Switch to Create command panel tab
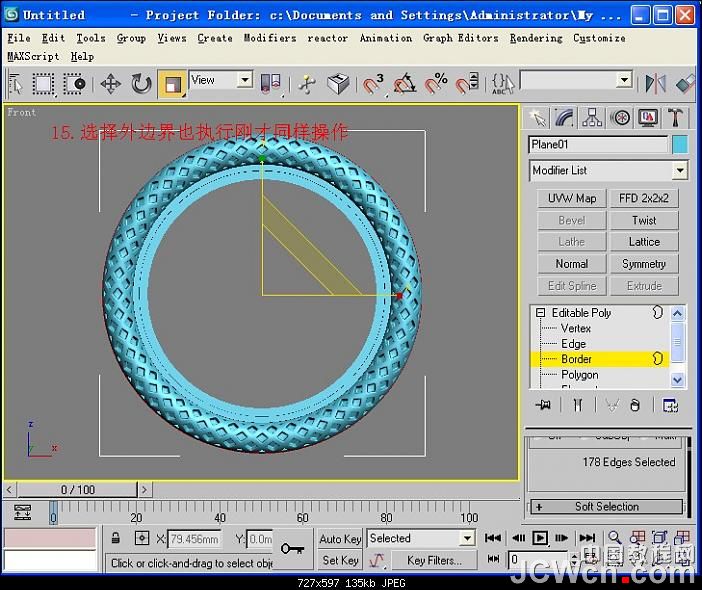The height and width of the screenshot is (590, 702). pyautogui.click(x=538, y=118)
